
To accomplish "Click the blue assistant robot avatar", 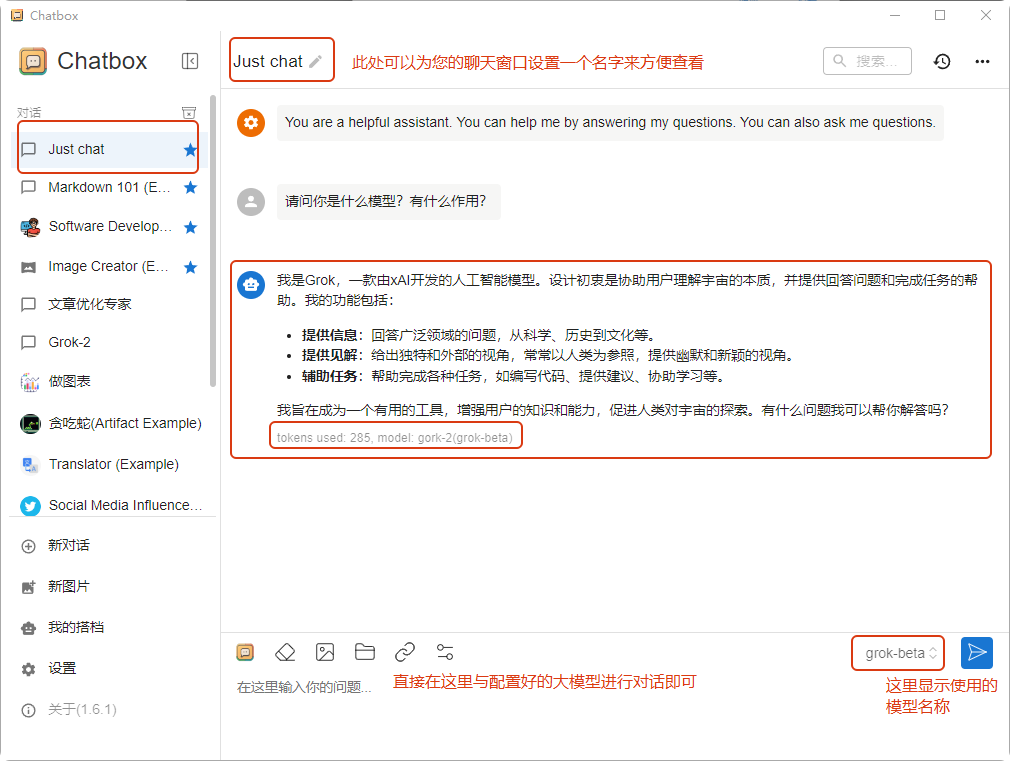I will pyautogui.click(x=251, y=284).
